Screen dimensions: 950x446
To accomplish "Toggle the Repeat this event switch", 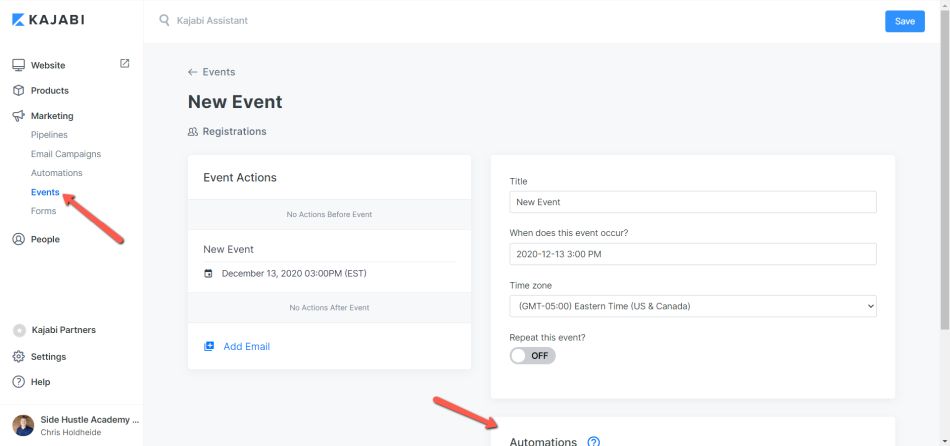I will [533, 356].
